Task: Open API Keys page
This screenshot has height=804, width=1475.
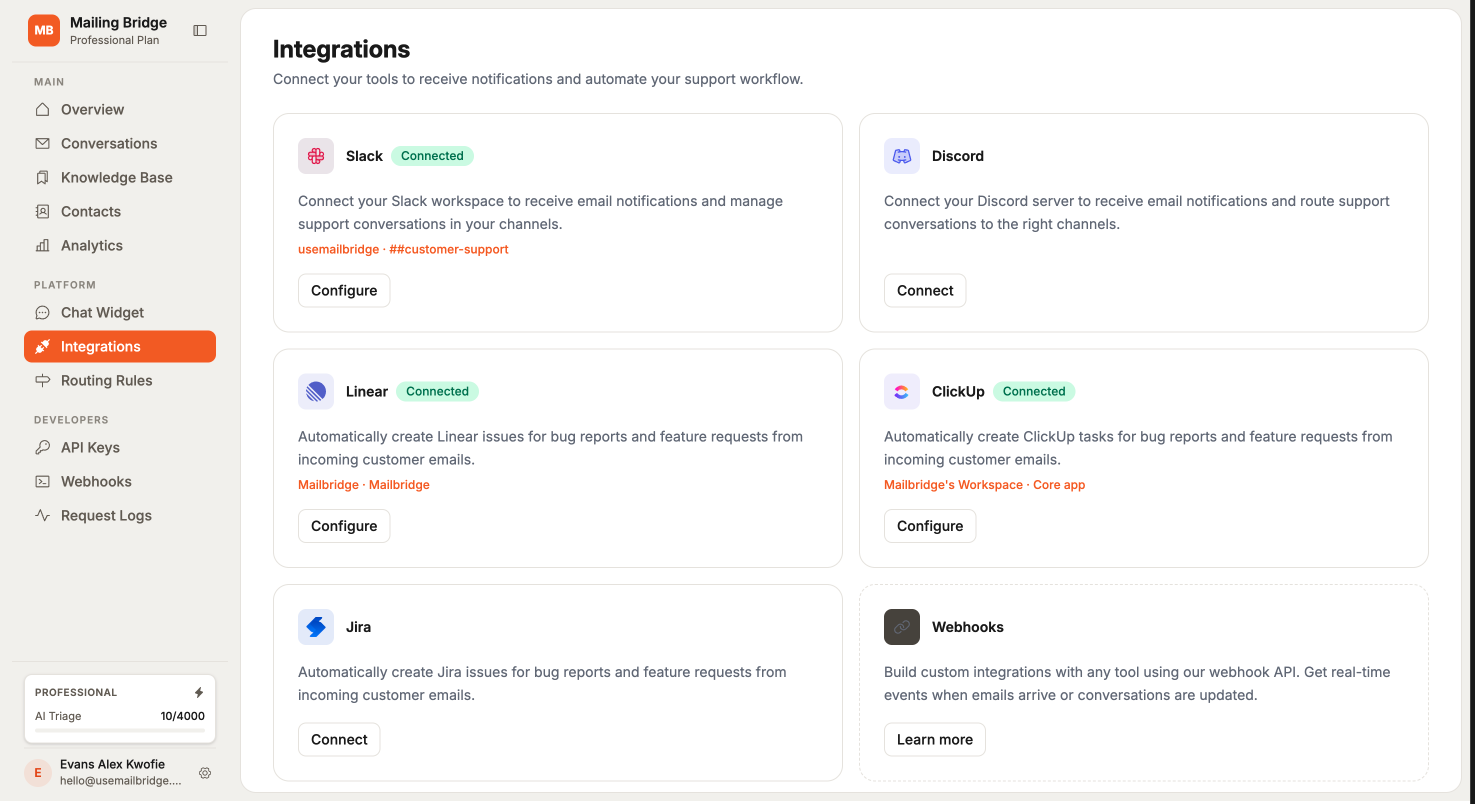Action: coord(120,447)
